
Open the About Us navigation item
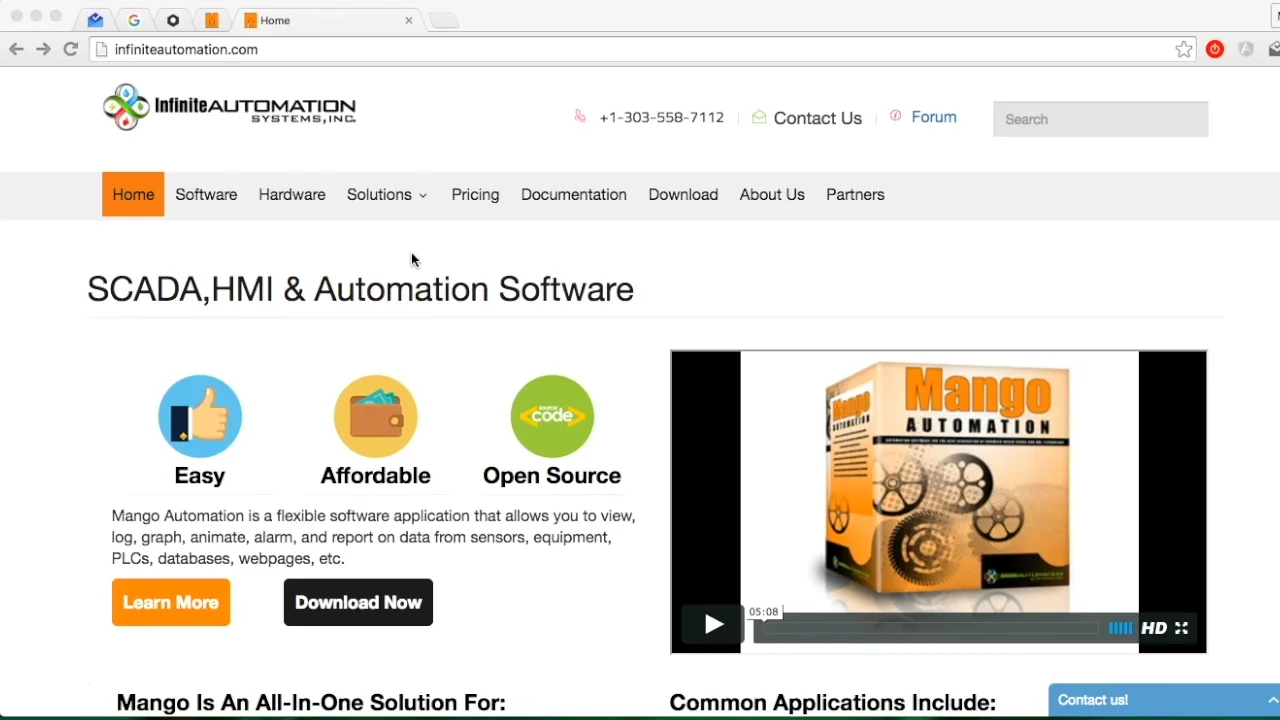[772, 195]
